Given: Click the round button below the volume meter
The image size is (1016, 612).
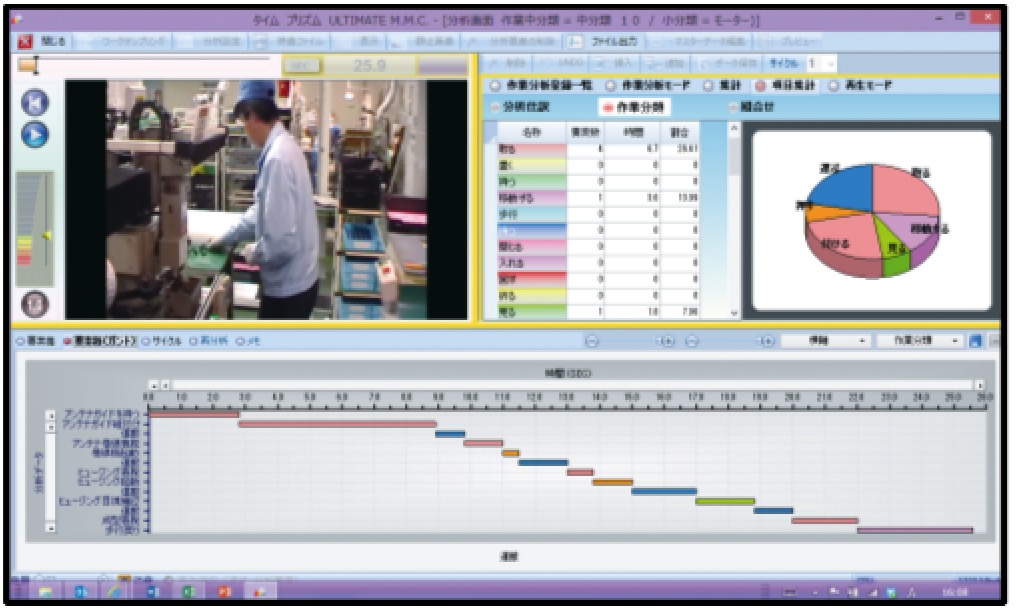Looking at the screenshot, I should [x=35, y=304].
